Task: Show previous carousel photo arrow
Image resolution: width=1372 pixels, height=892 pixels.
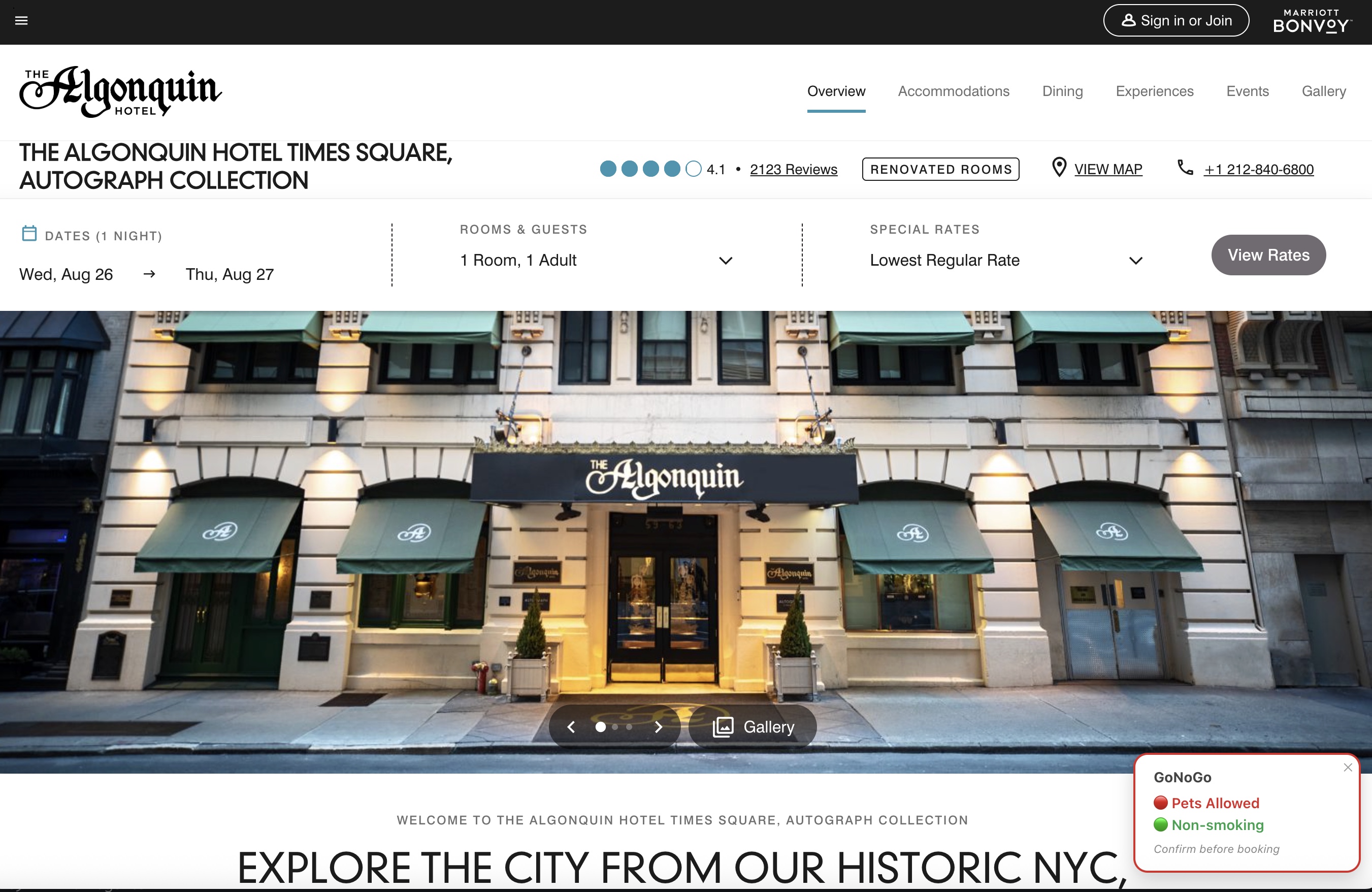Action: (x=571, y=727)
